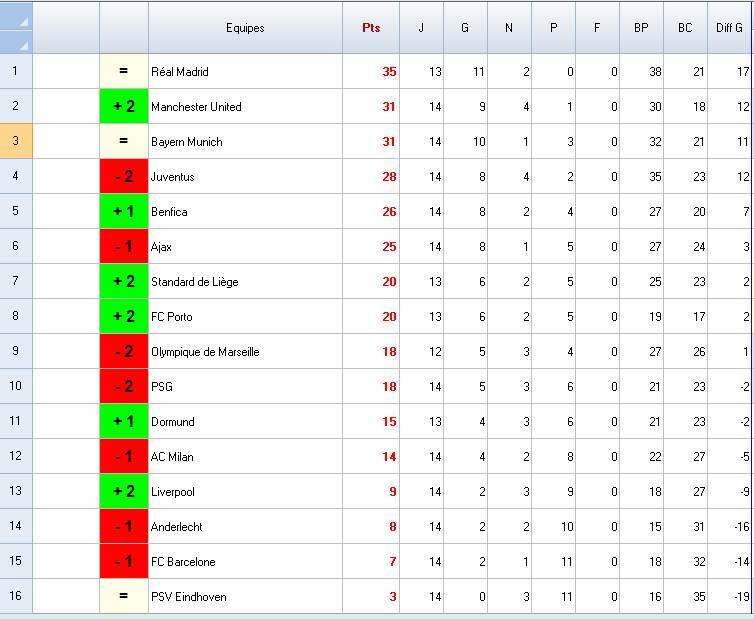The width and height of the screenshot is (754, 619).
Task: Click the Equipes column header
Action: point(245,28)
